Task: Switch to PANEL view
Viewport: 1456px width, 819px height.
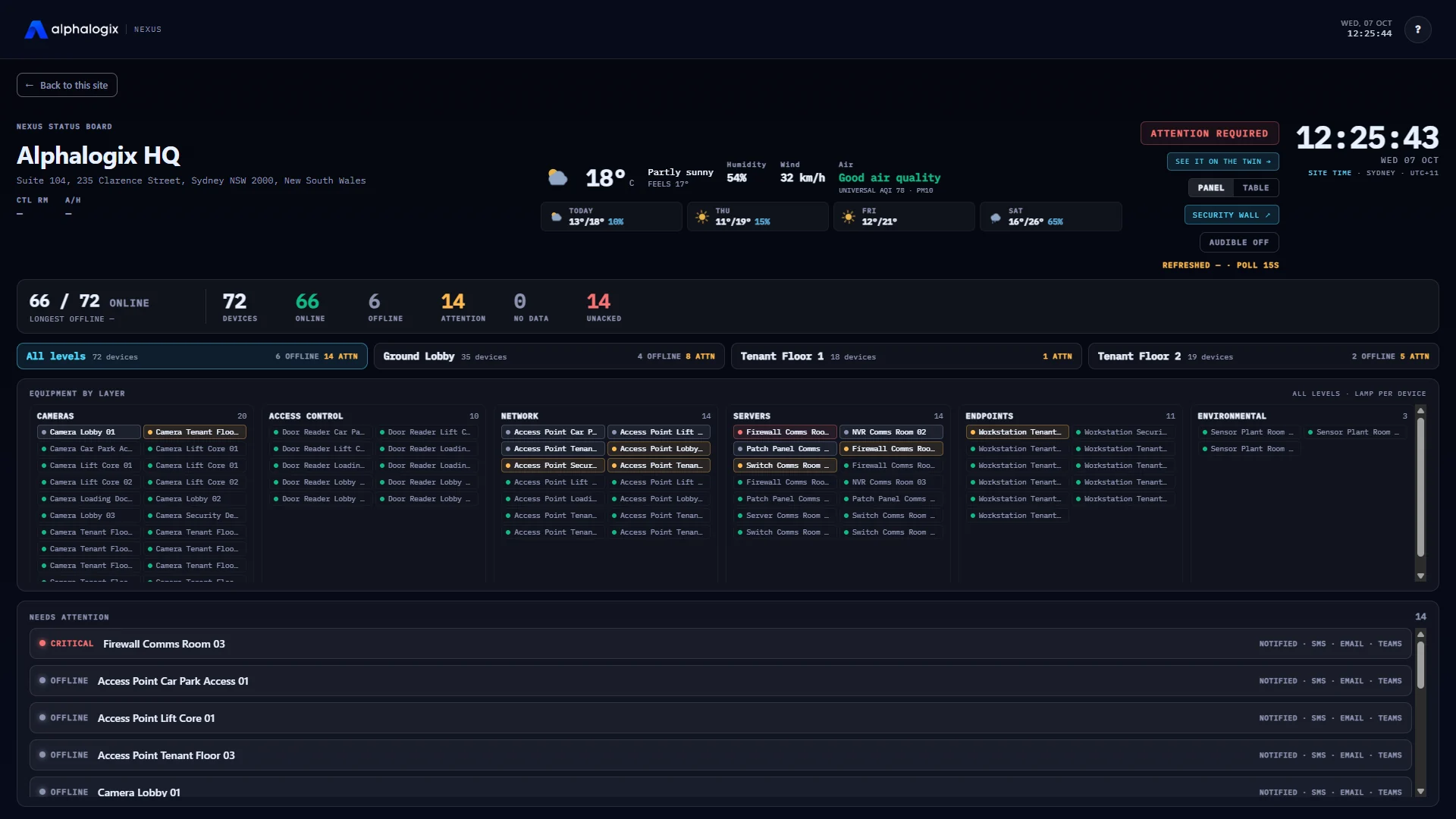Action: tap(1210, 188)
